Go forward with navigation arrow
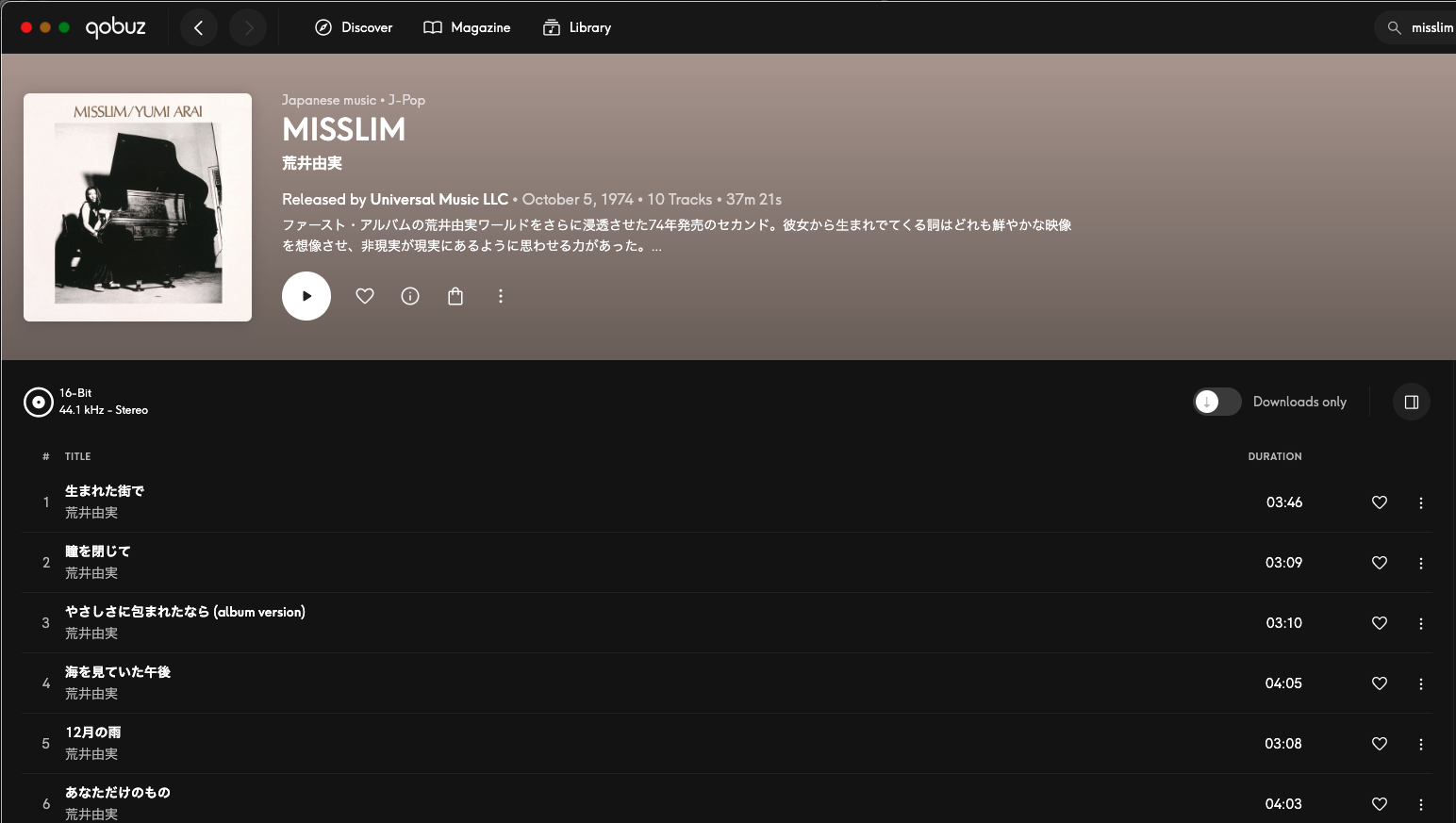This screenshot has height=823, width=1456. pos(248,27)
